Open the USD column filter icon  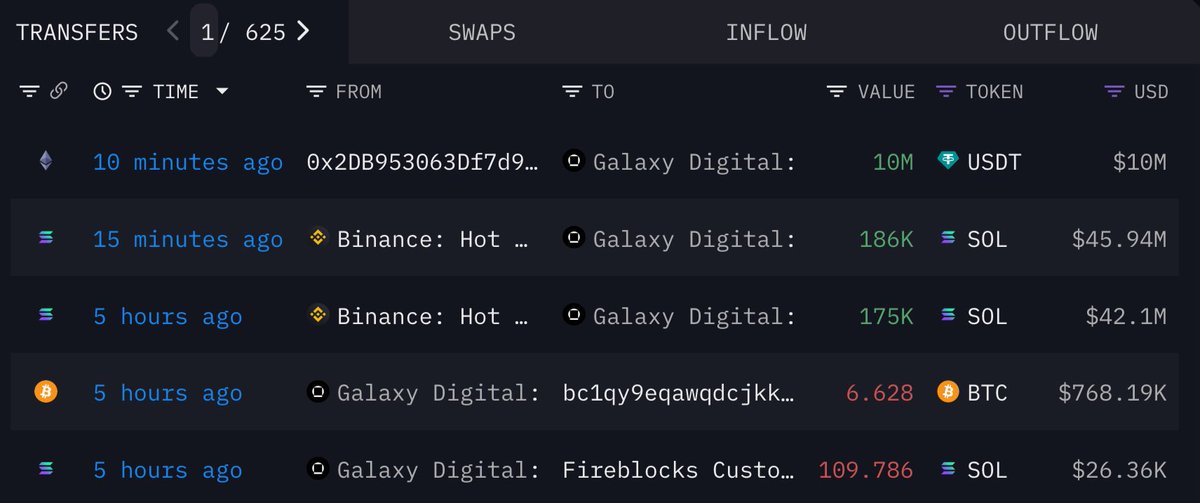click(x=1114, y=92)
